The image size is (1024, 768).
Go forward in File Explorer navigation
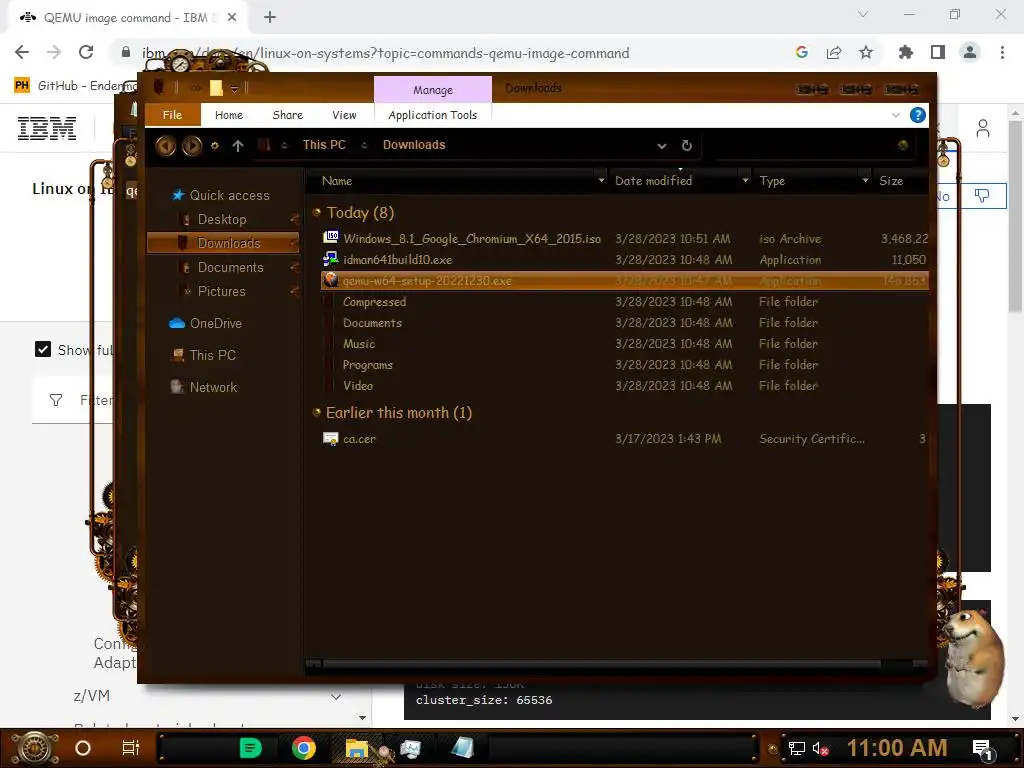[191, 145]
